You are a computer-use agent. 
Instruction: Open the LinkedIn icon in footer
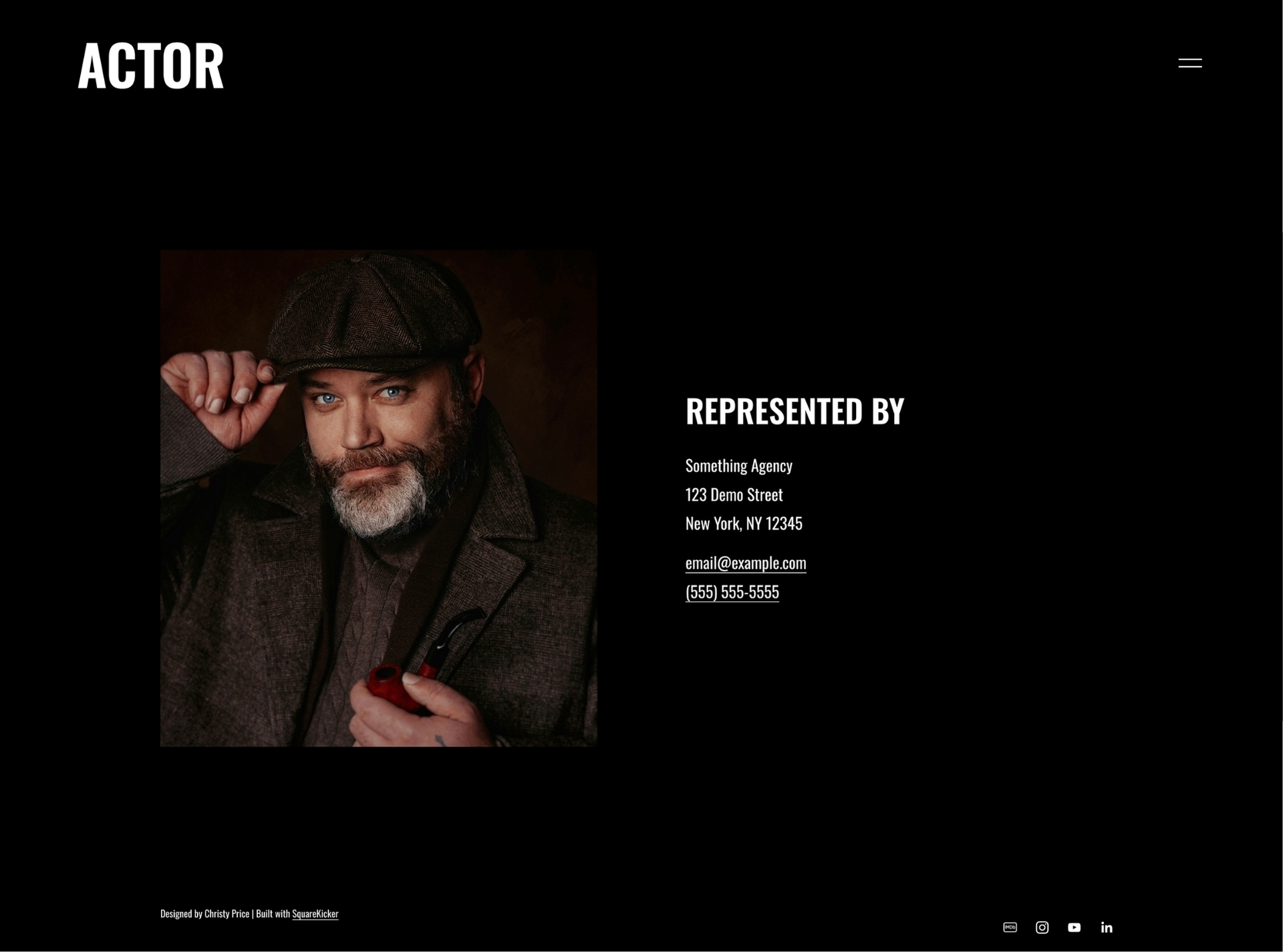click(x=1107, y=927)
